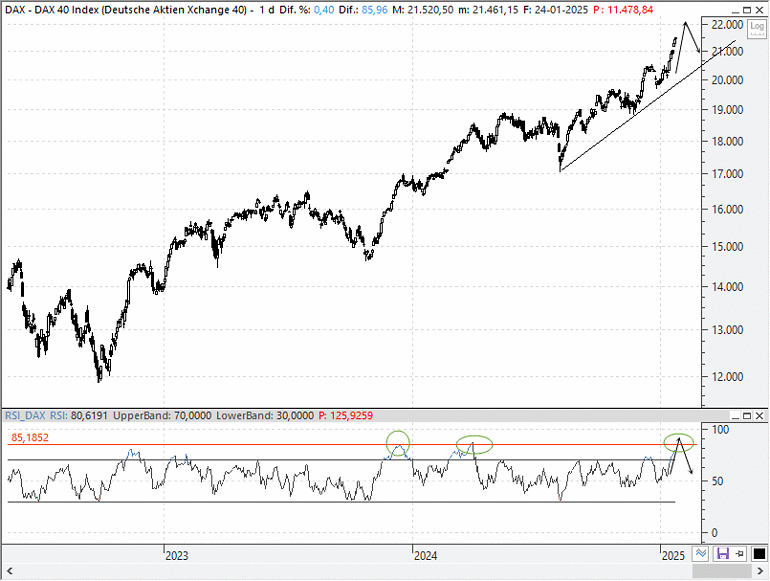
Task: Click the 22.000 price axis label
Action: (x=727, y=25)
